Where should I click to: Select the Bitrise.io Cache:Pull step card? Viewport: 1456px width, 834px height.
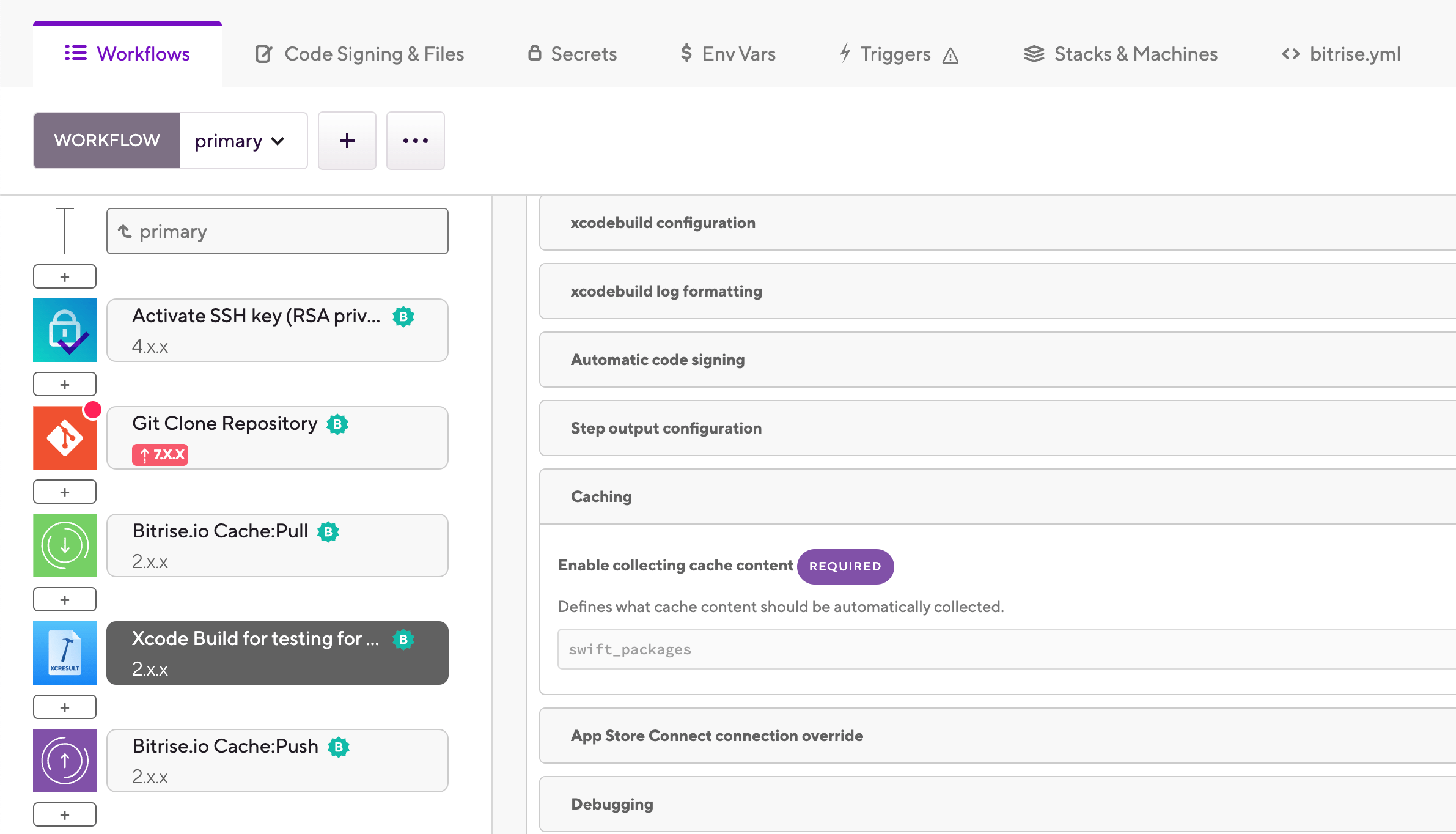pos(278,545)
